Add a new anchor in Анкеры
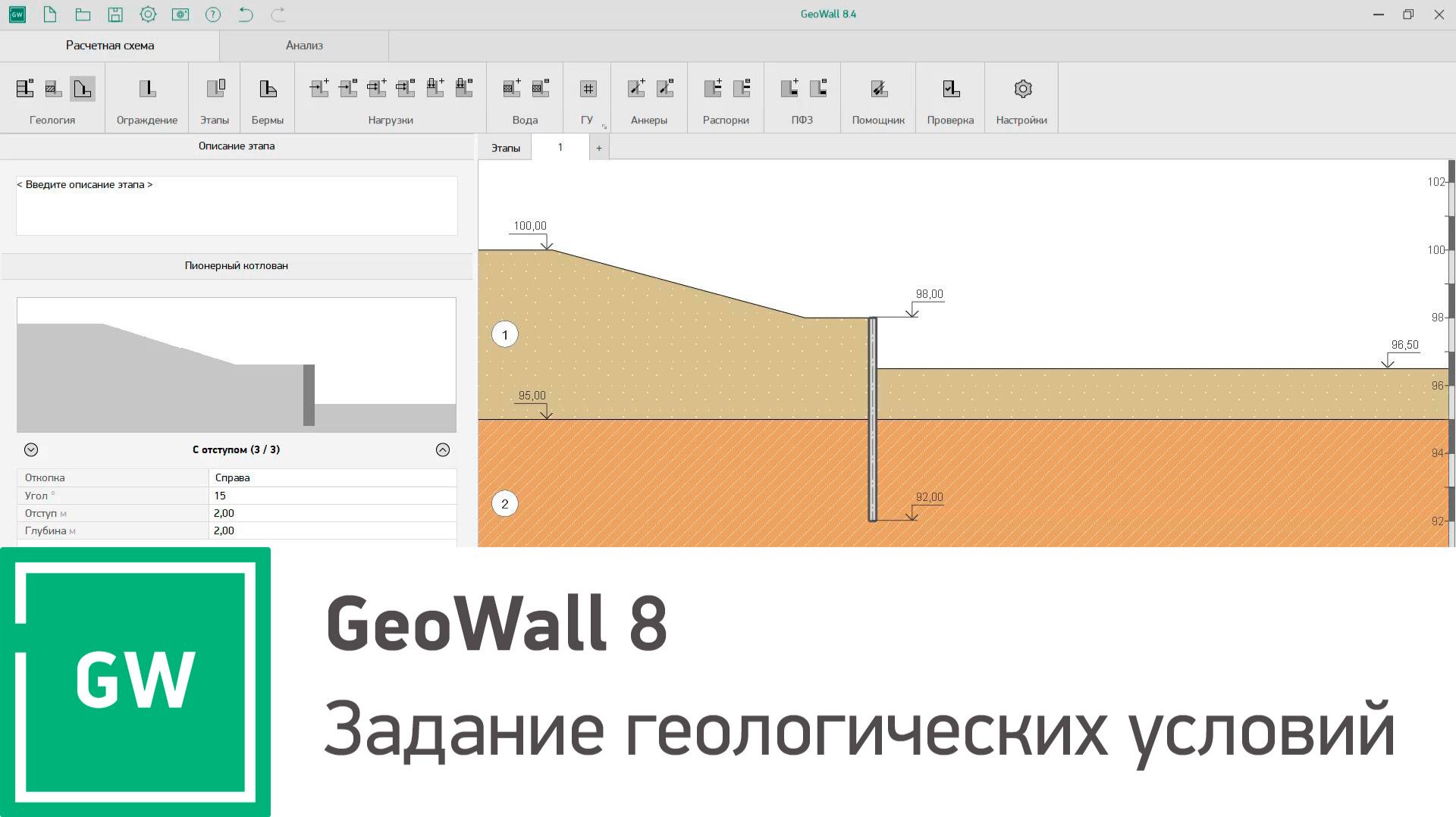 [636, 89]
